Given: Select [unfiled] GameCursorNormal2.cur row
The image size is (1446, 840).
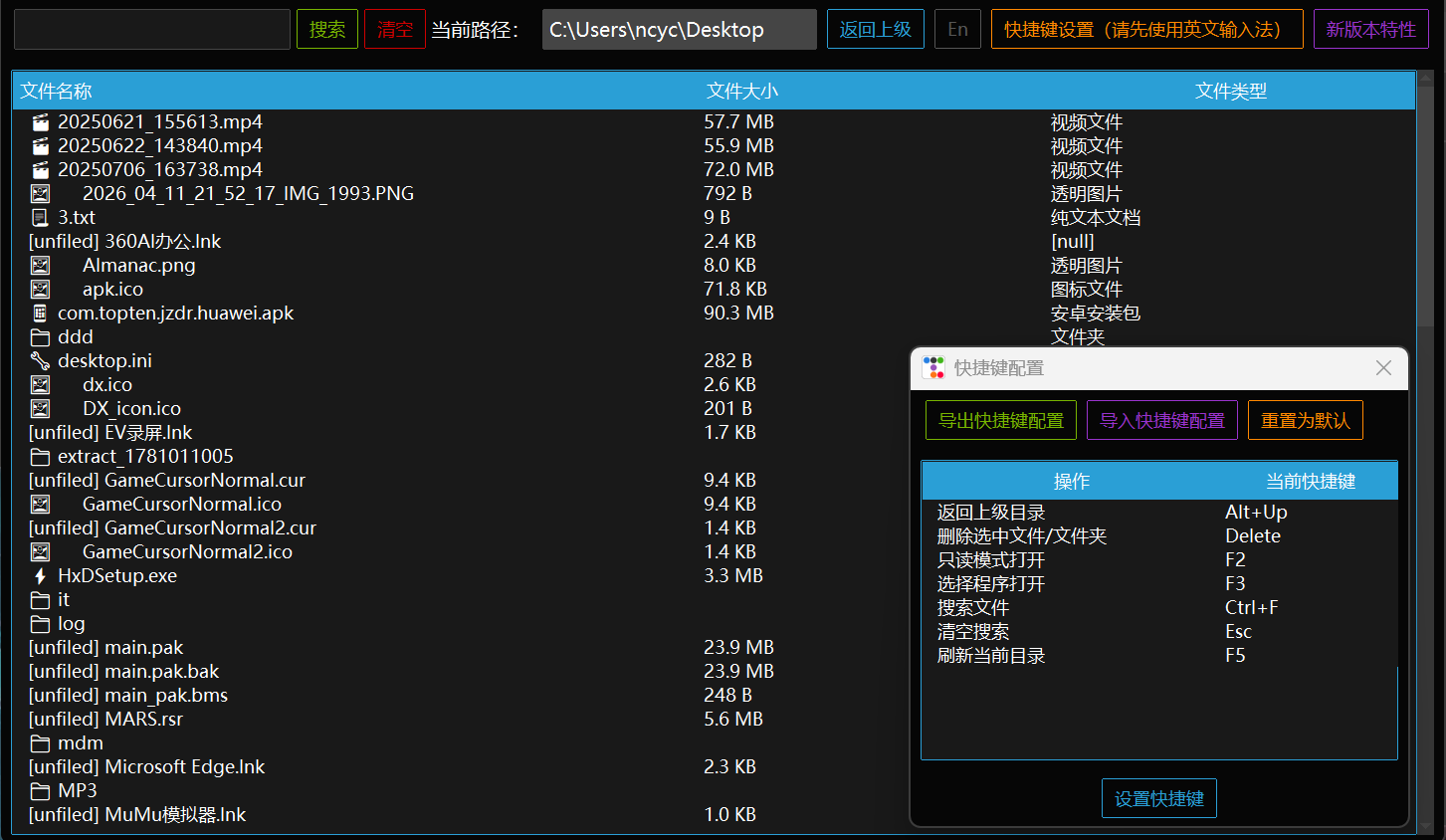Looking at the screenshot, I should click(463, 528).
